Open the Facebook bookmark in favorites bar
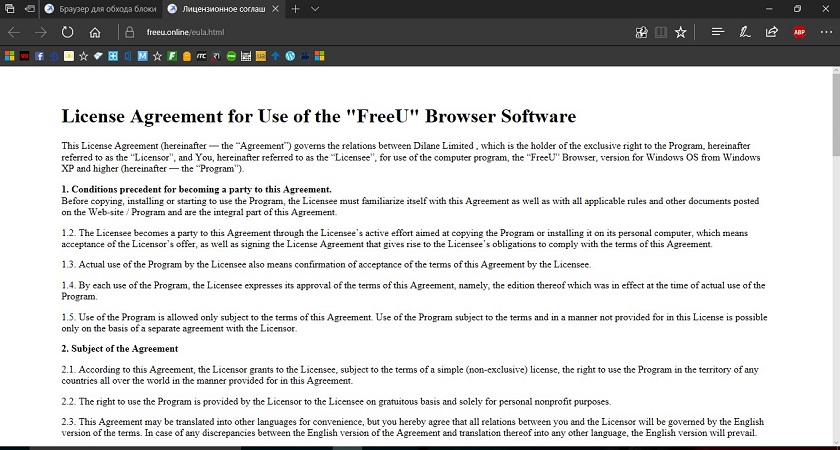840x450 pixels. [x=39, y=56]
